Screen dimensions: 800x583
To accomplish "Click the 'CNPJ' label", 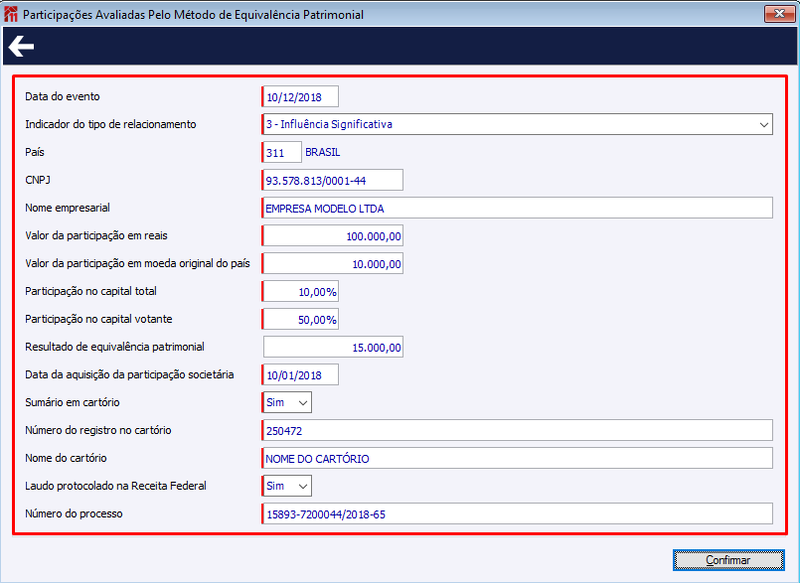I will click(x=38, y=180).
